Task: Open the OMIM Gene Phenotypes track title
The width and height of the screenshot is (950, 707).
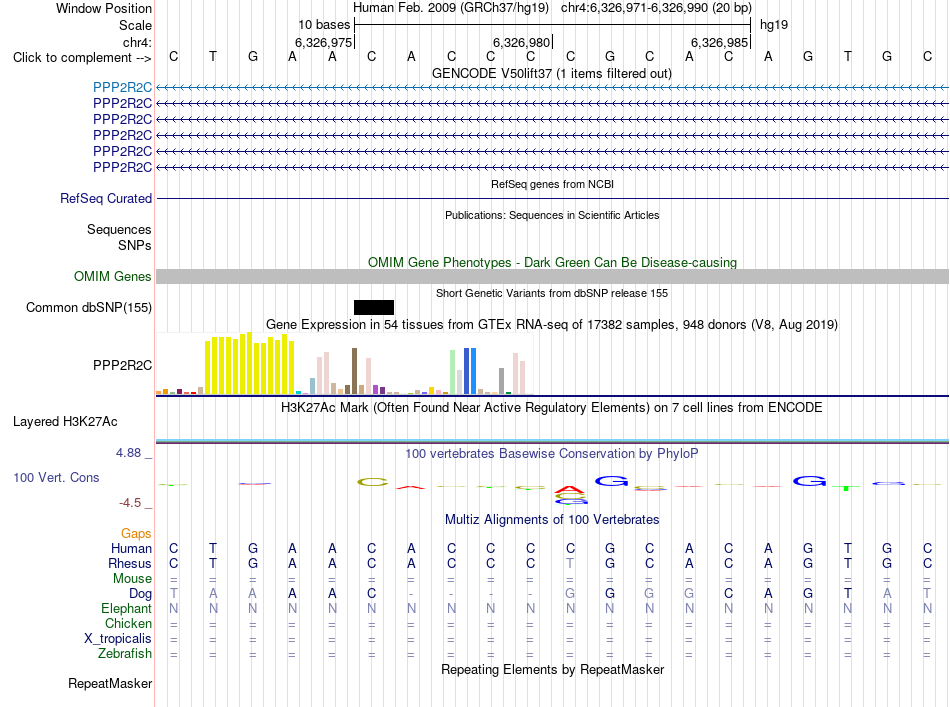Action: tap(552, 262)
